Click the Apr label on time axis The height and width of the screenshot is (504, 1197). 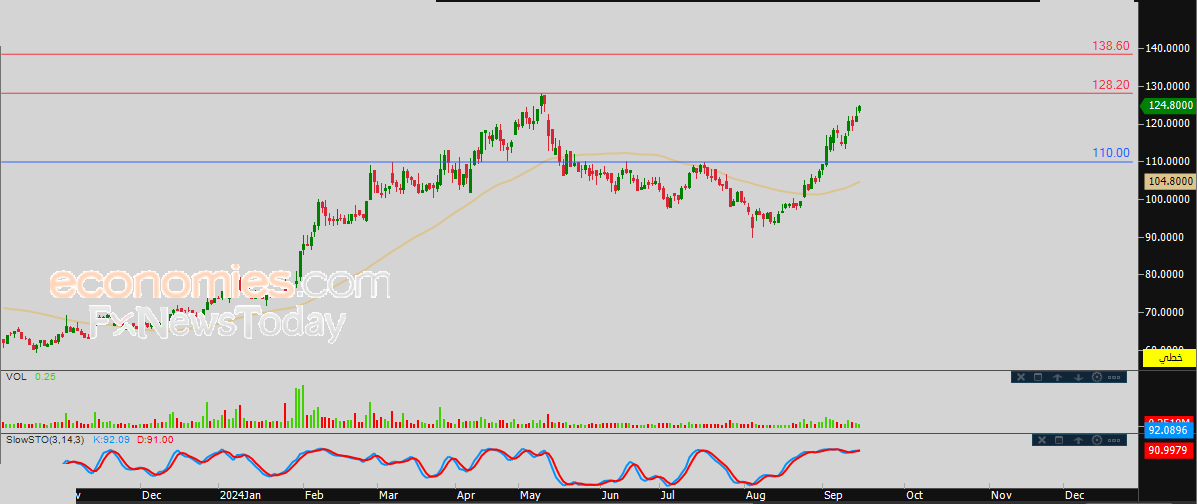point(466,495)
